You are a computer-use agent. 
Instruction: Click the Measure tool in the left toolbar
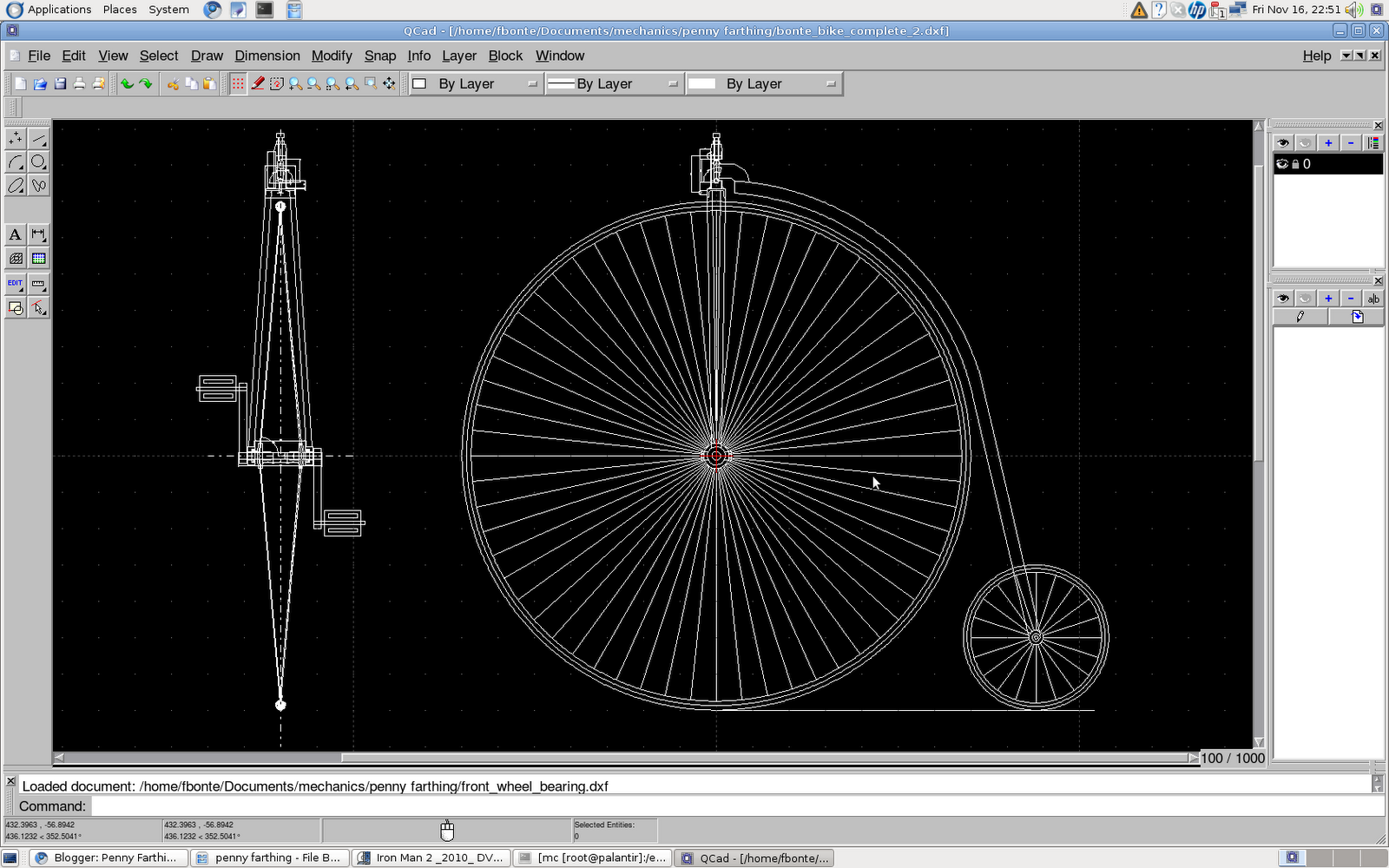(x=38, y=283)
